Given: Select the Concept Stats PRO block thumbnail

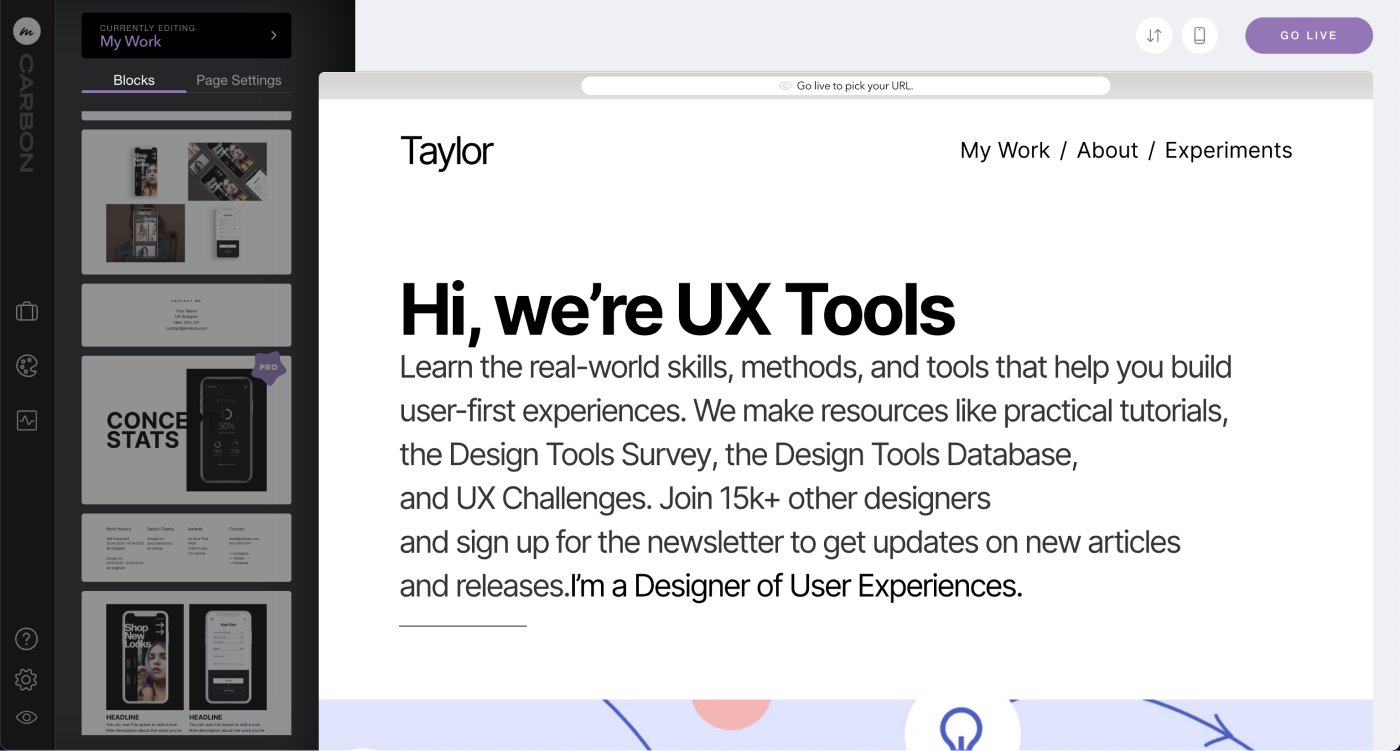Looking at the screenshot, I should 187,429.
